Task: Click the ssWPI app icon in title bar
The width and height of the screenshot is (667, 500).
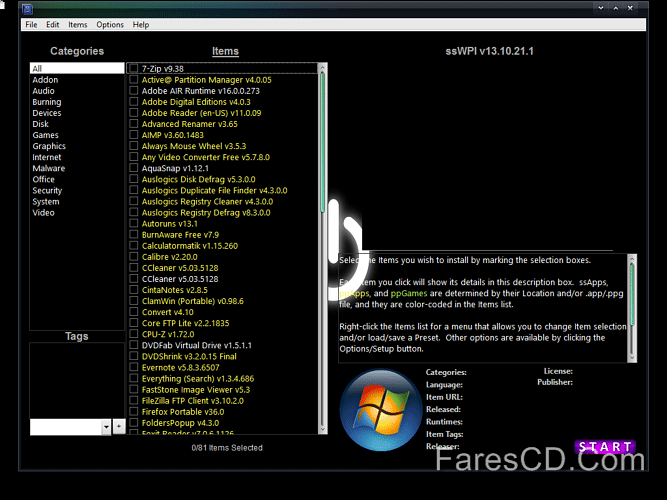Action: [x=27, y=9]
